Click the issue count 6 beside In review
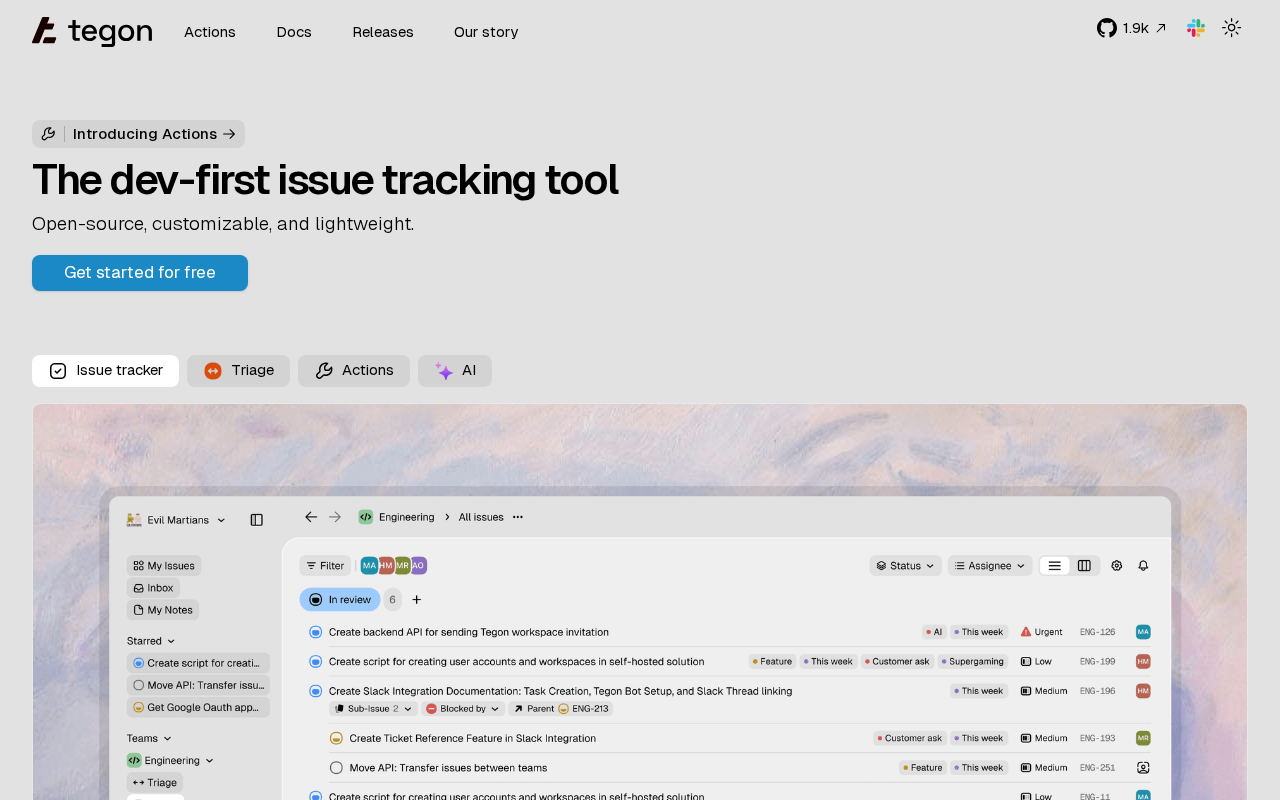1280x800 pixels. pyautogui.click(x=392, y=600)
